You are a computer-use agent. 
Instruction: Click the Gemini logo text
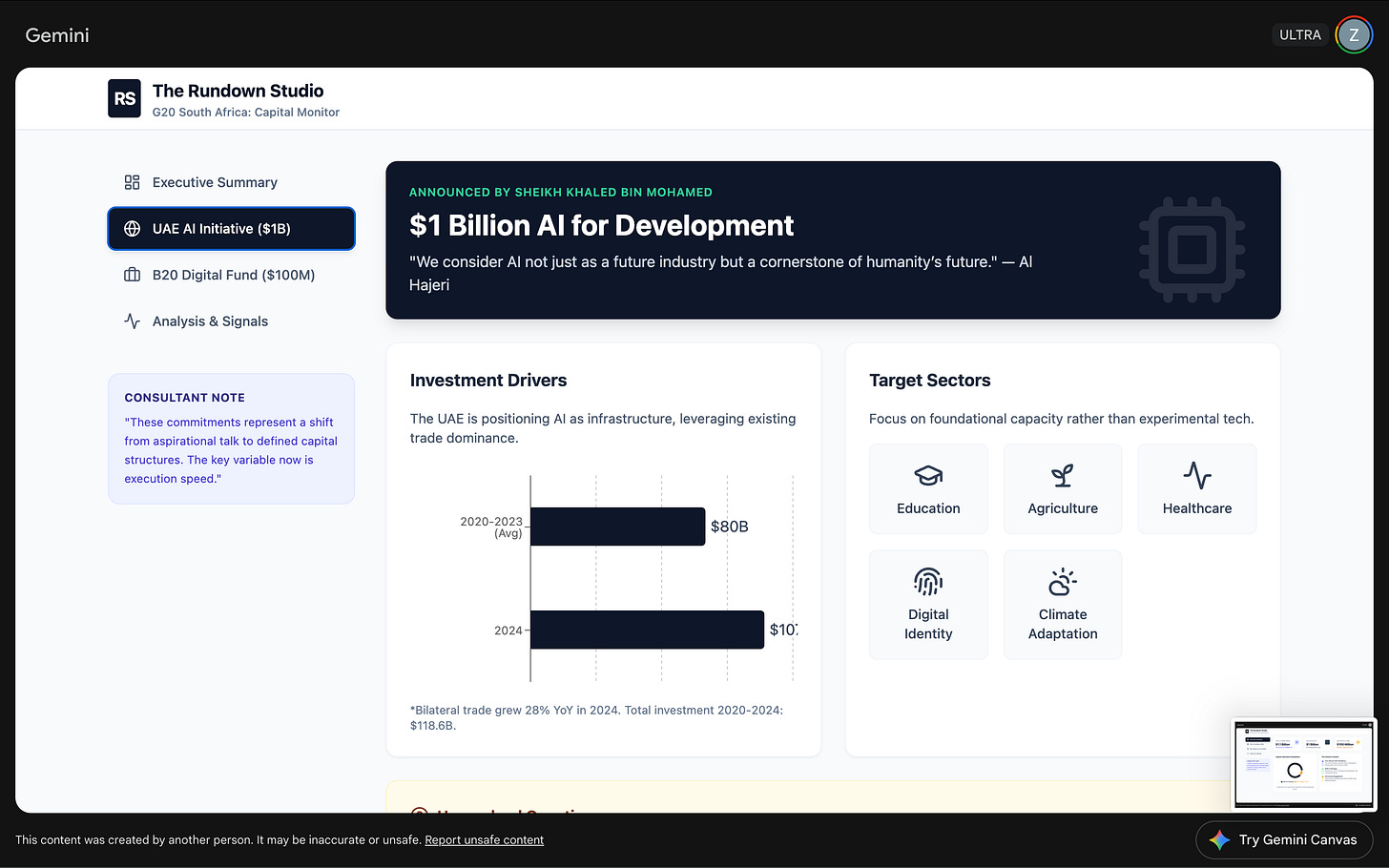point(57,35)
